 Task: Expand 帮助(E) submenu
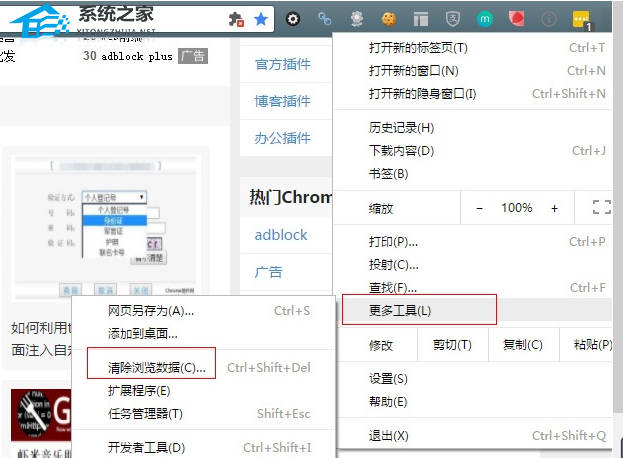coord(472,402)
